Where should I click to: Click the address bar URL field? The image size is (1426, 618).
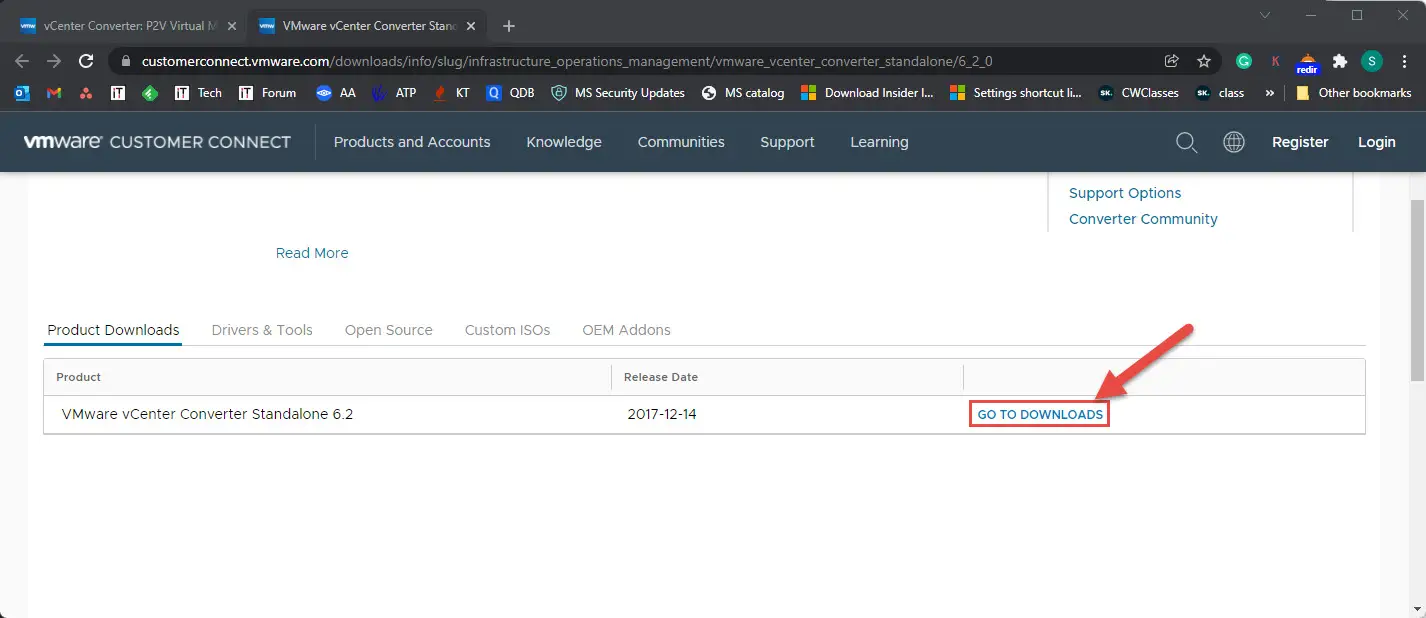[566, 61]
